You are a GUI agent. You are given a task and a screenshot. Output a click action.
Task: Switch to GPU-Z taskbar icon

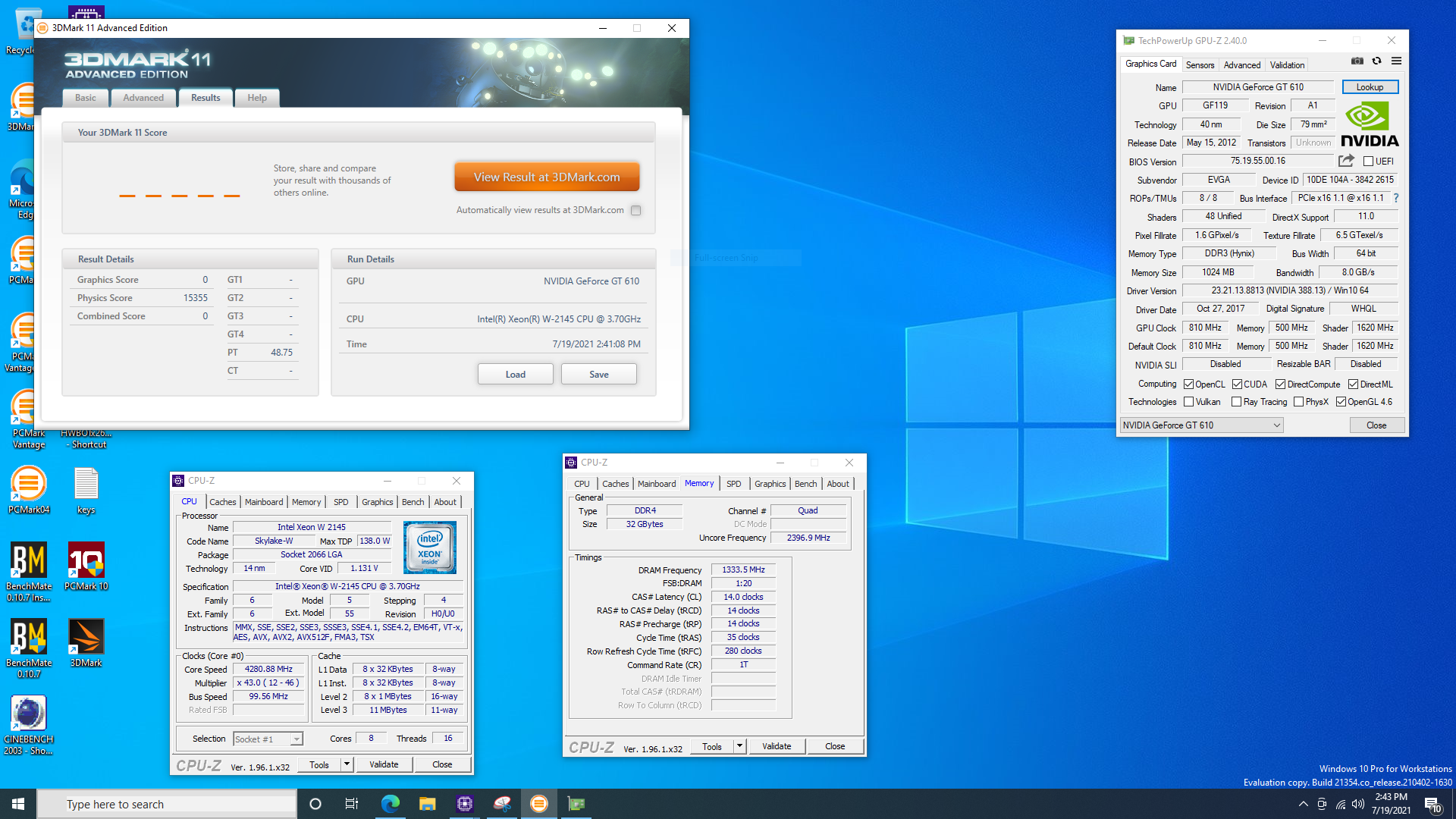tap(576, 804)
